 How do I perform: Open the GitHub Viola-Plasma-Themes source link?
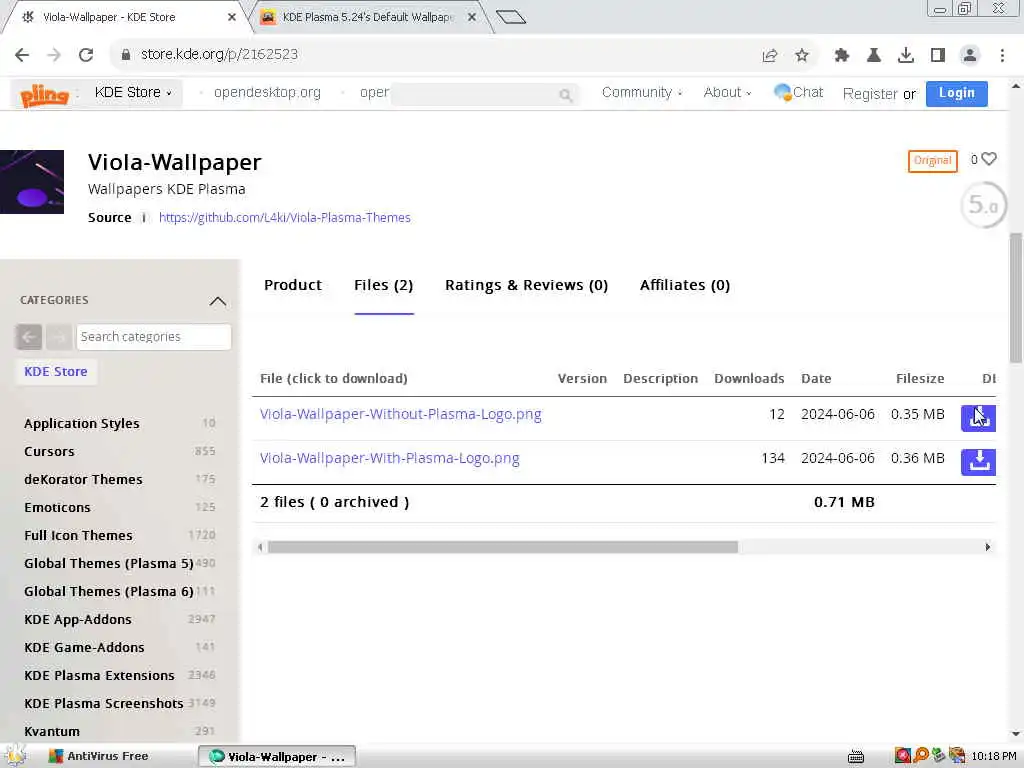[x=285, y=217]
